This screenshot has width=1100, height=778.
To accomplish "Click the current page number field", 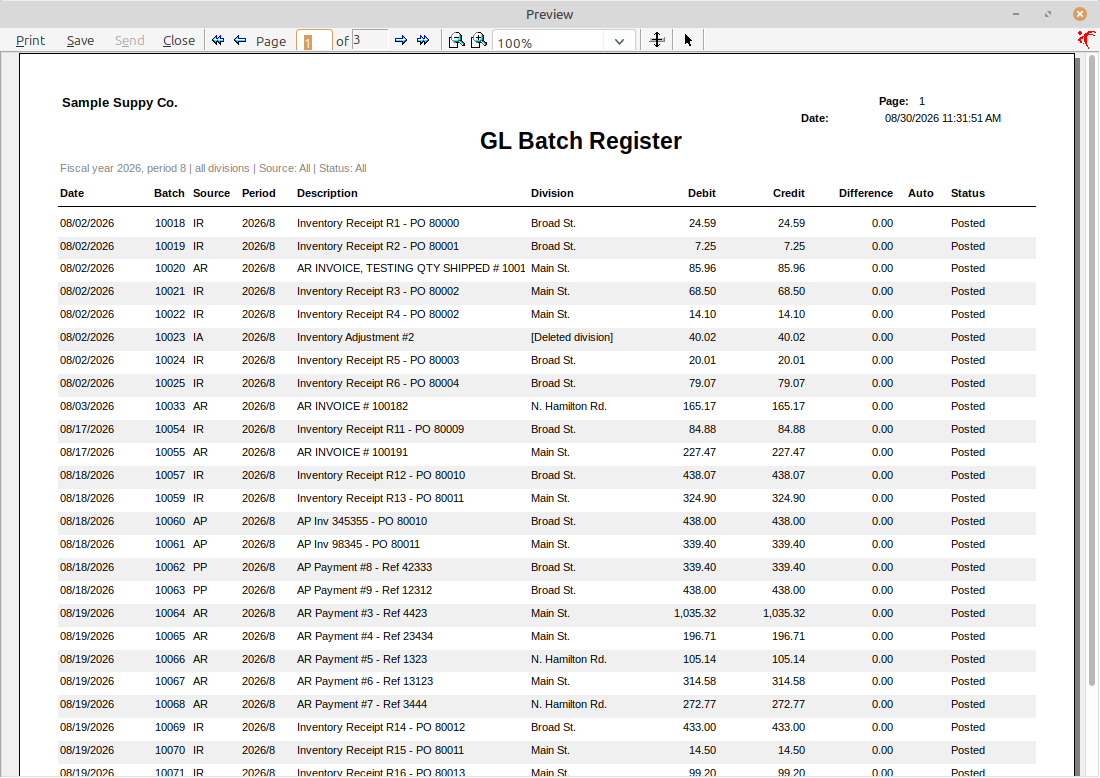I will coord(314,41).
